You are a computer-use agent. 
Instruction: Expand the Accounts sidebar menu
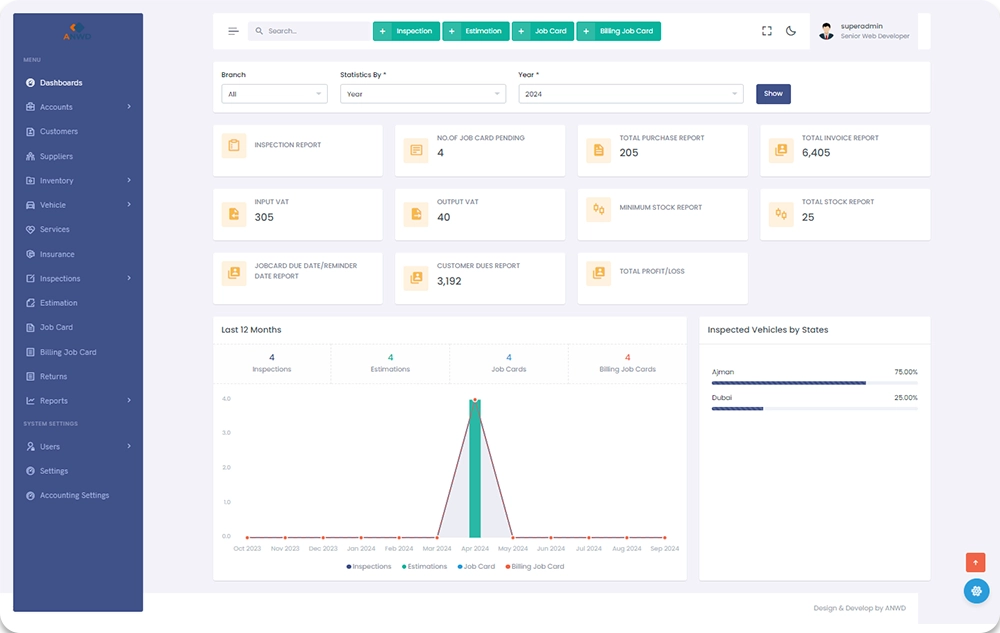tap(78, 107)
